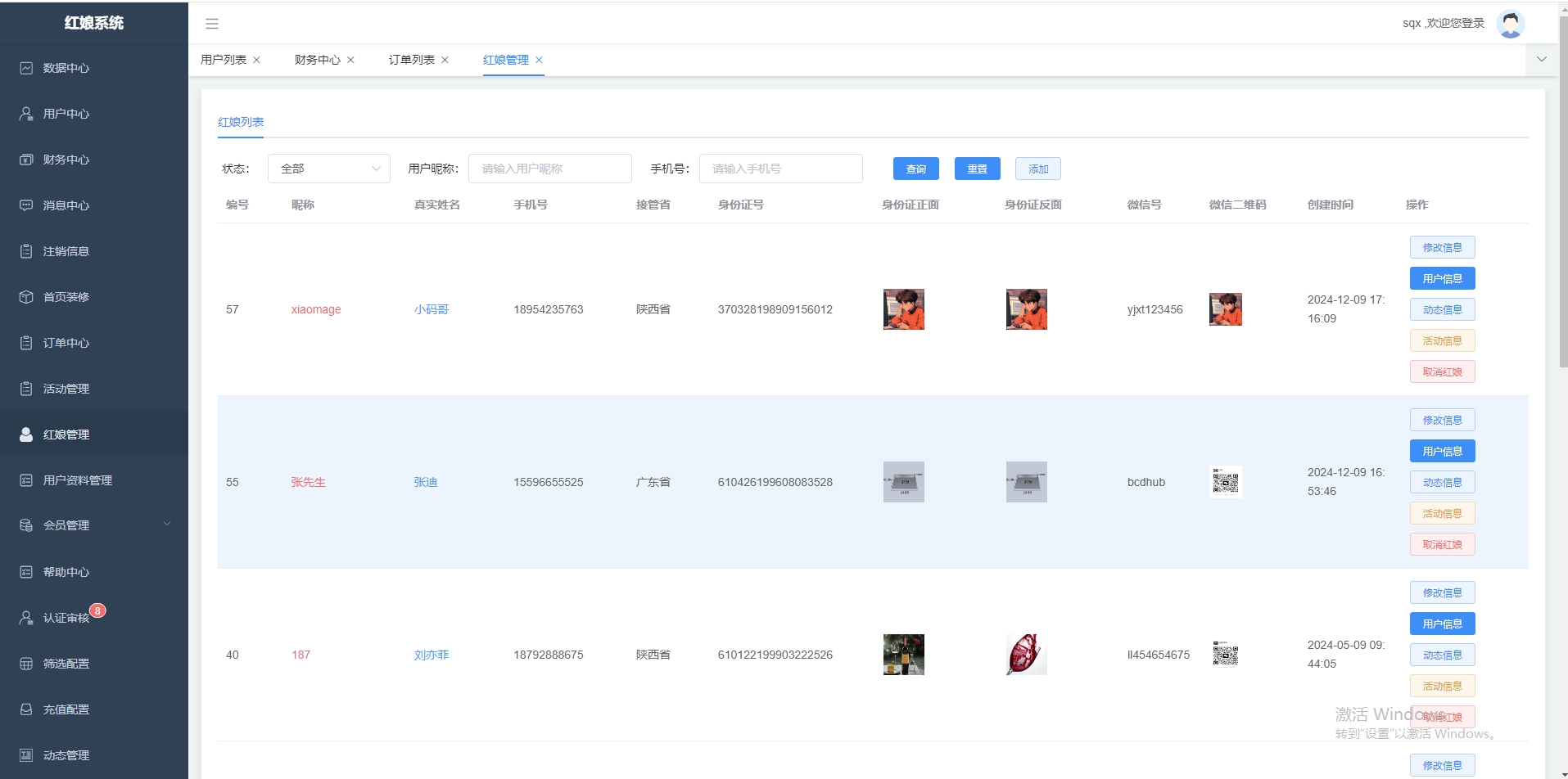Open the user avatar in the header
The height and width of the screenshot is (779, 1568).
(1510, 23)
